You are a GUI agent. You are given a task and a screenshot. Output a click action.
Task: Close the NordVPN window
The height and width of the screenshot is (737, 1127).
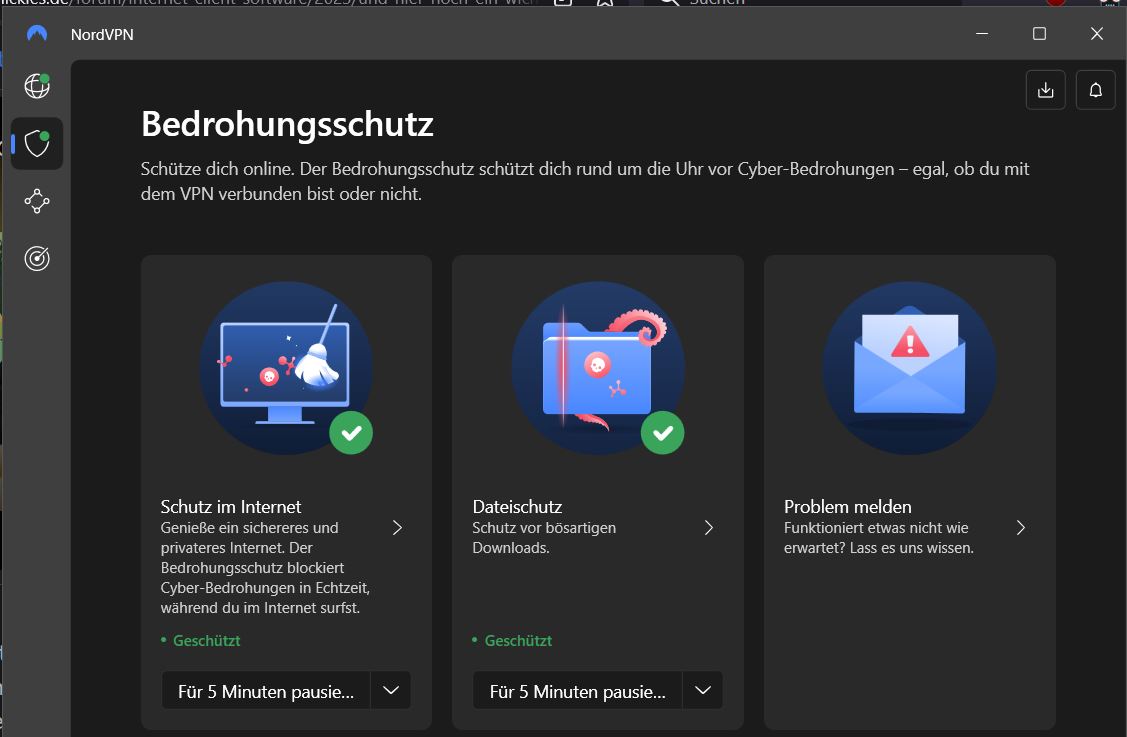[x=1097, y=34]
